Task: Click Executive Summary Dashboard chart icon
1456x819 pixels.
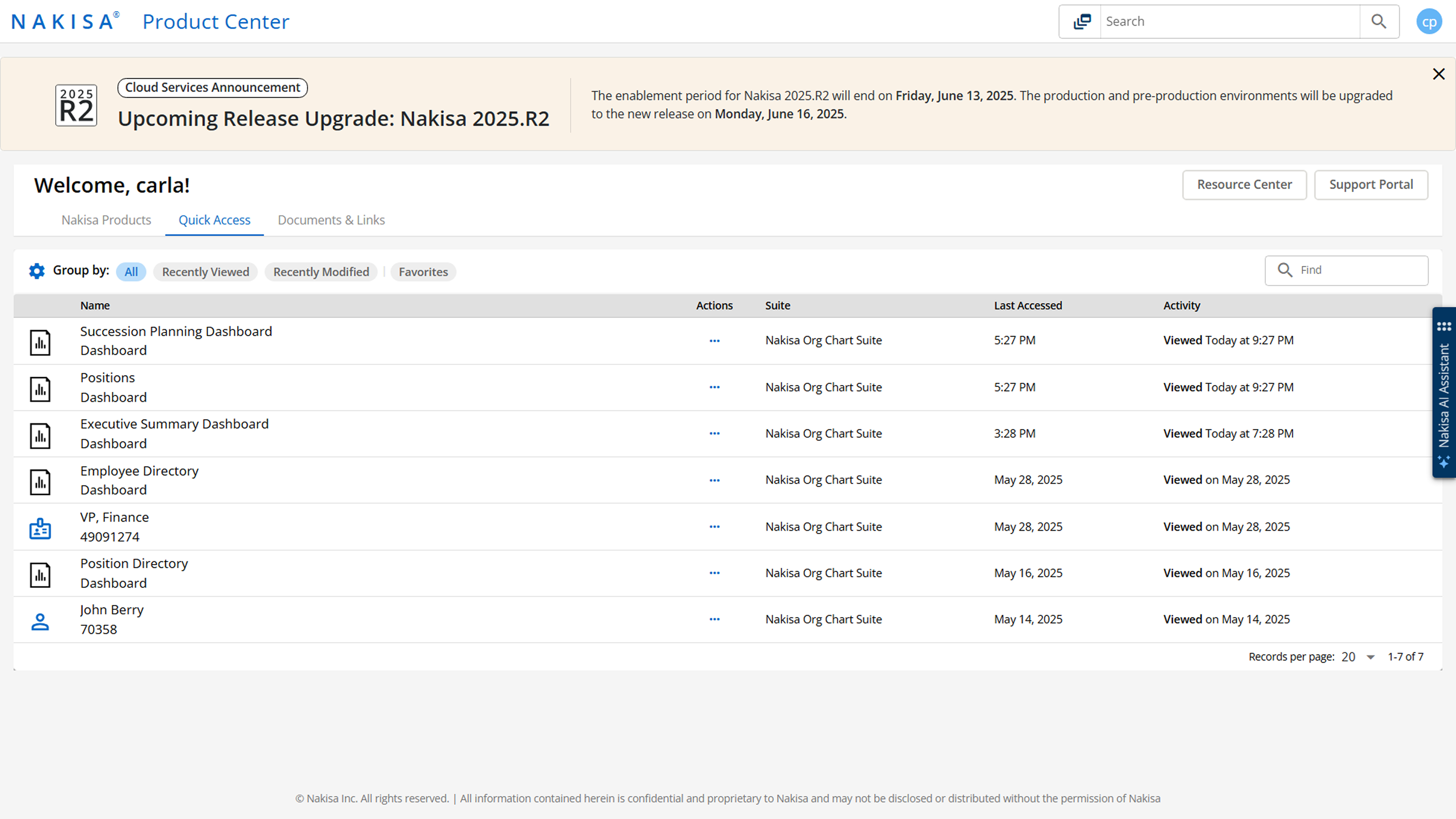Action: tap(40, 435)
